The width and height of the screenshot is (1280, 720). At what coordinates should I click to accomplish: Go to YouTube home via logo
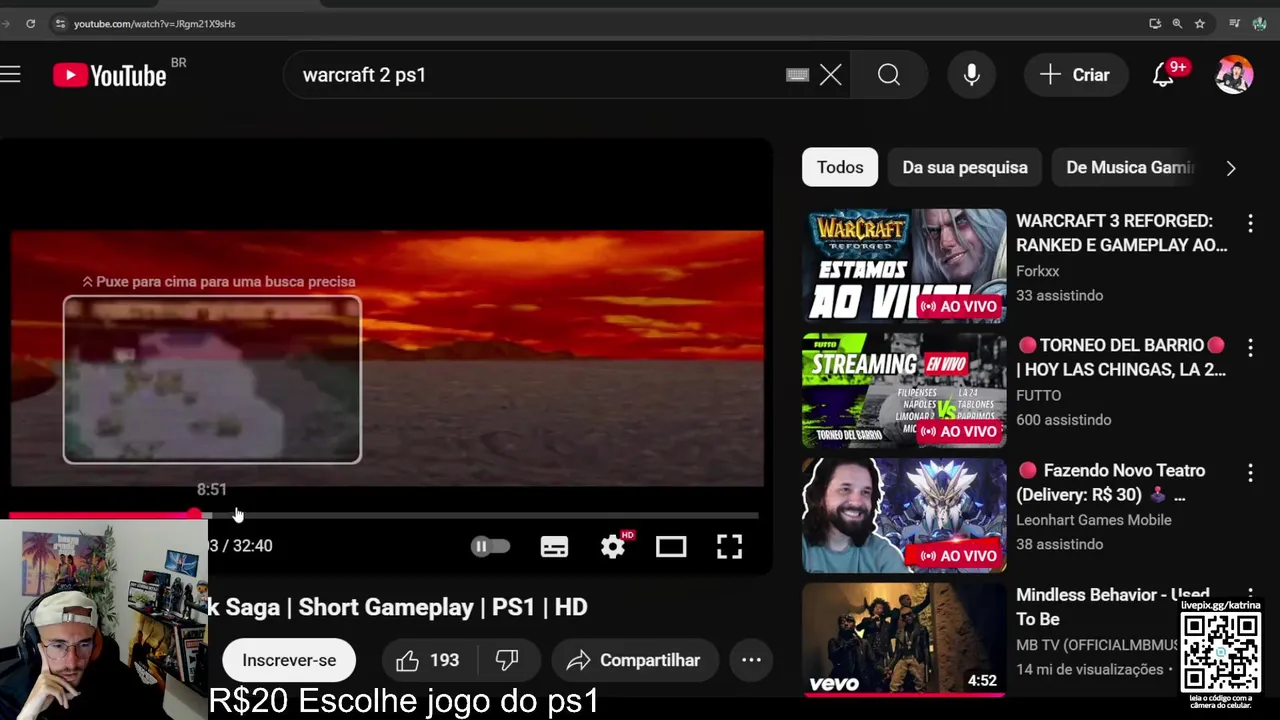pyautogui.click(x=110, y=75)
